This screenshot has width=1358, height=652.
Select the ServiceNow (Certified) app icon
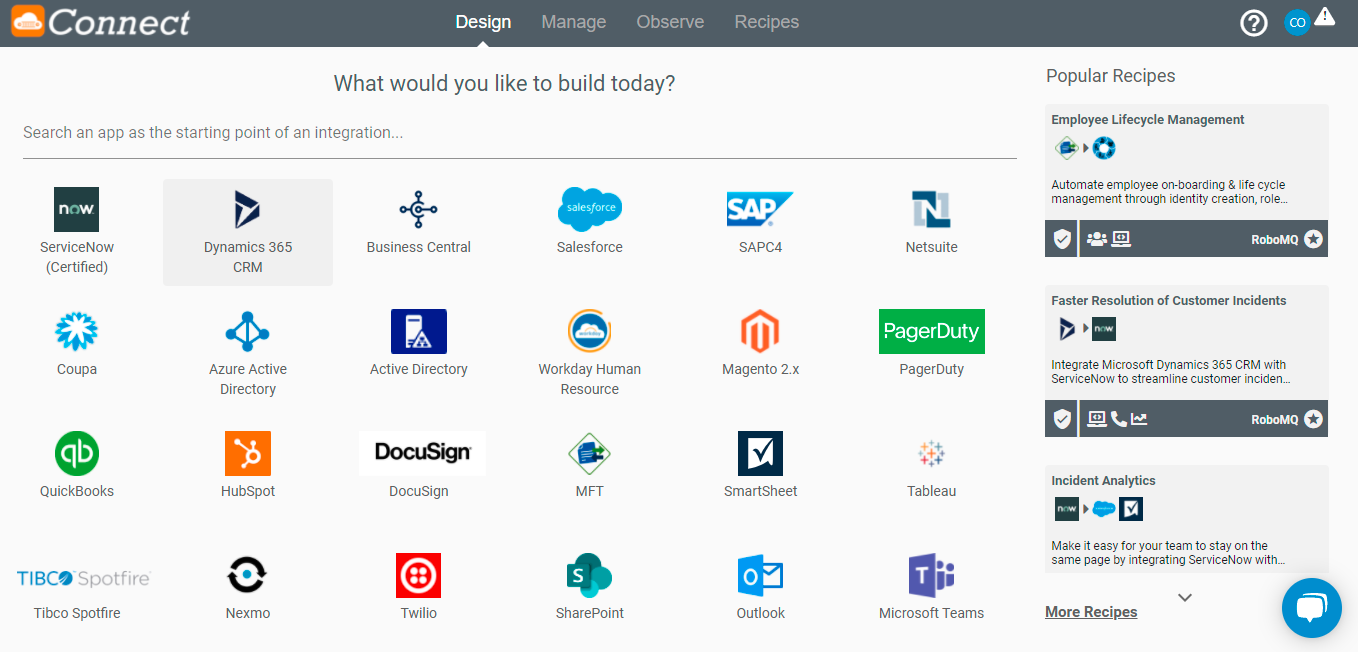pyautogui.click(x=76, y=210)
